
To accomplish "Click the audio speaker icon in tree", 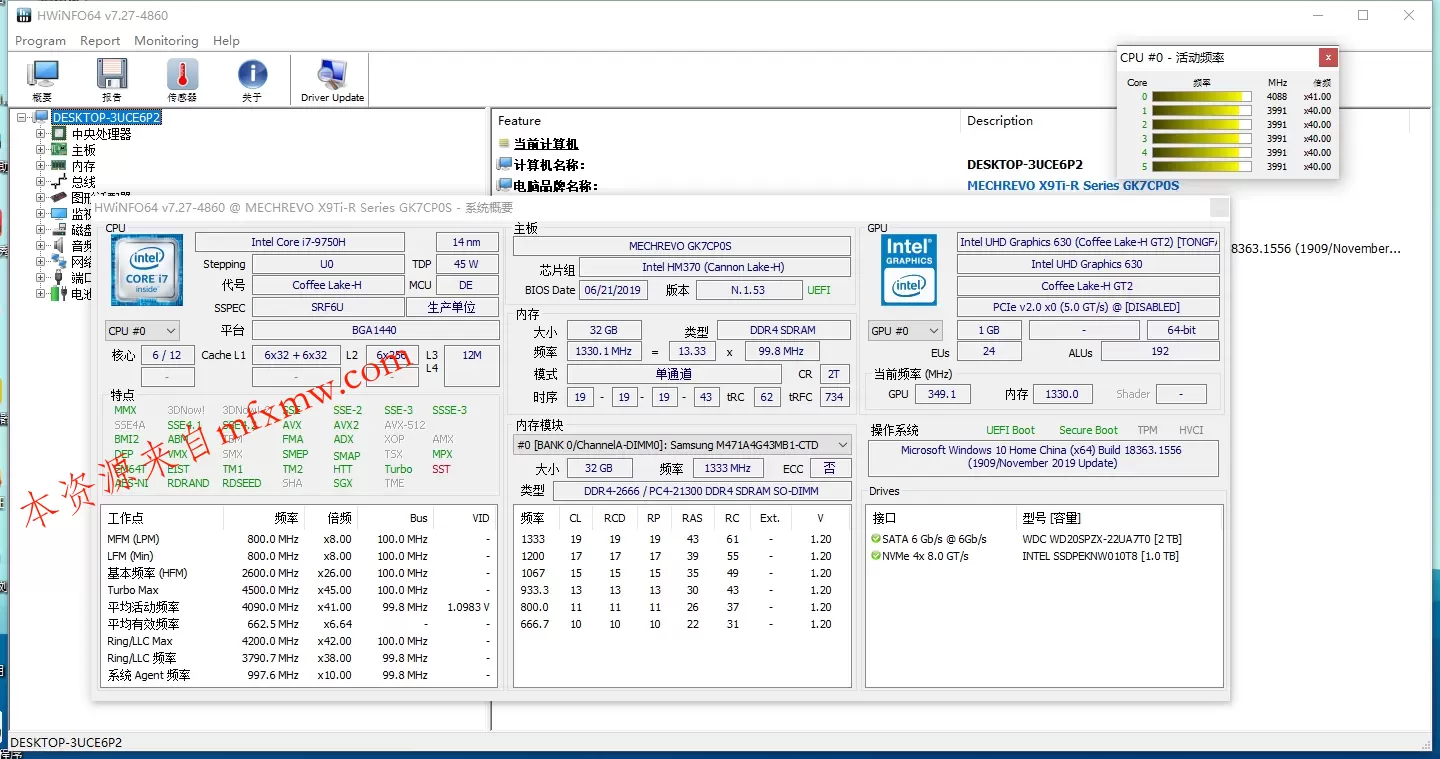I will coord(59,246).
